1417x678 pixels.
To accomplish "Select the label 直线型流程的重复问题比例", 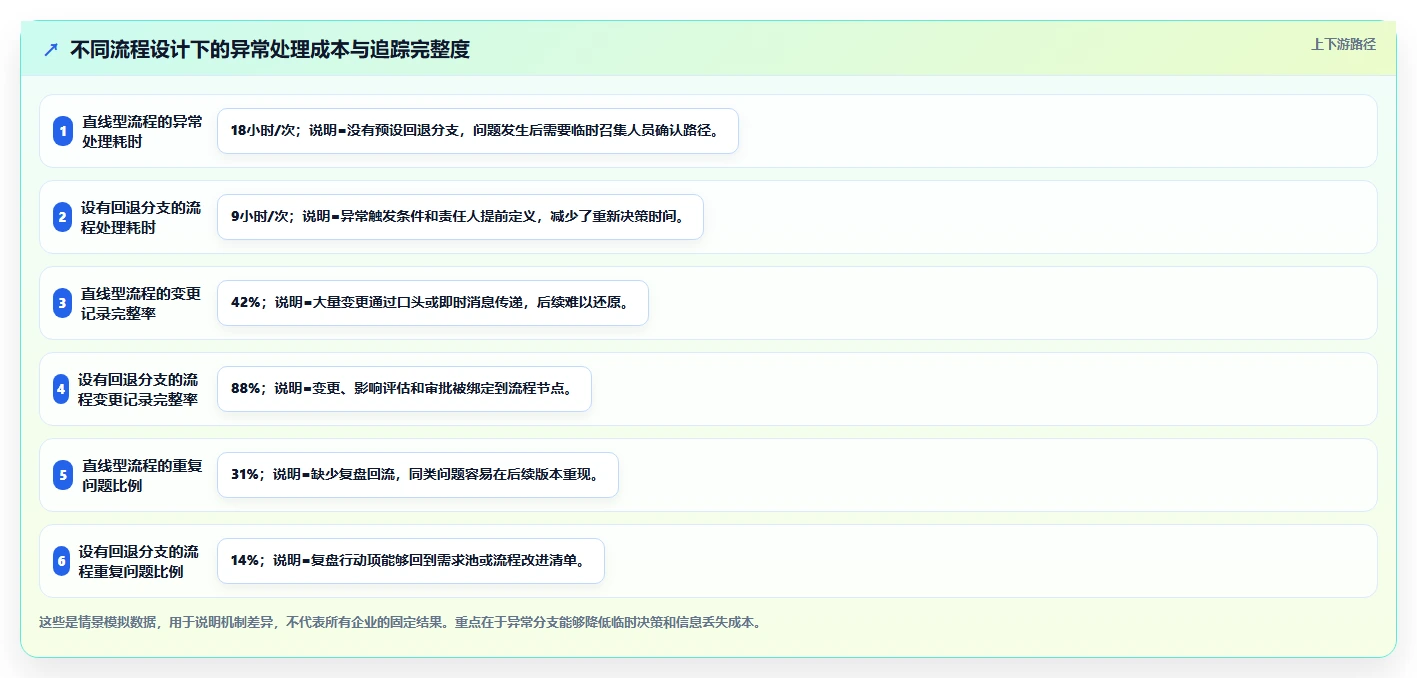I will point(142,475).
